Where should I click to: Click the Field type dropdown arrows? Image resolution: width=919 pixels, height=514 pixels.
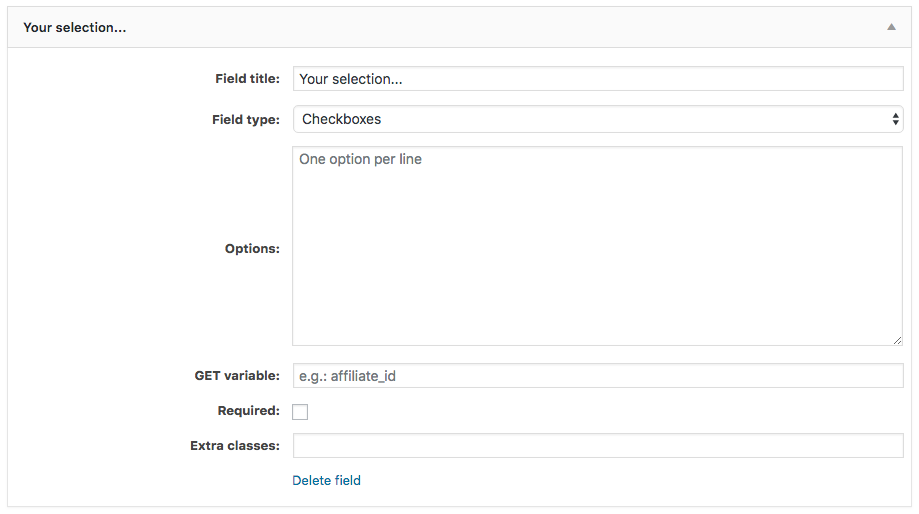tap(895, 119)
